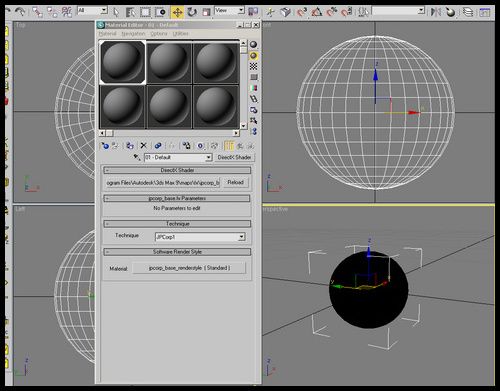Click Use Pivot Point Center icon
500x391 pixels.
point(253,12)
